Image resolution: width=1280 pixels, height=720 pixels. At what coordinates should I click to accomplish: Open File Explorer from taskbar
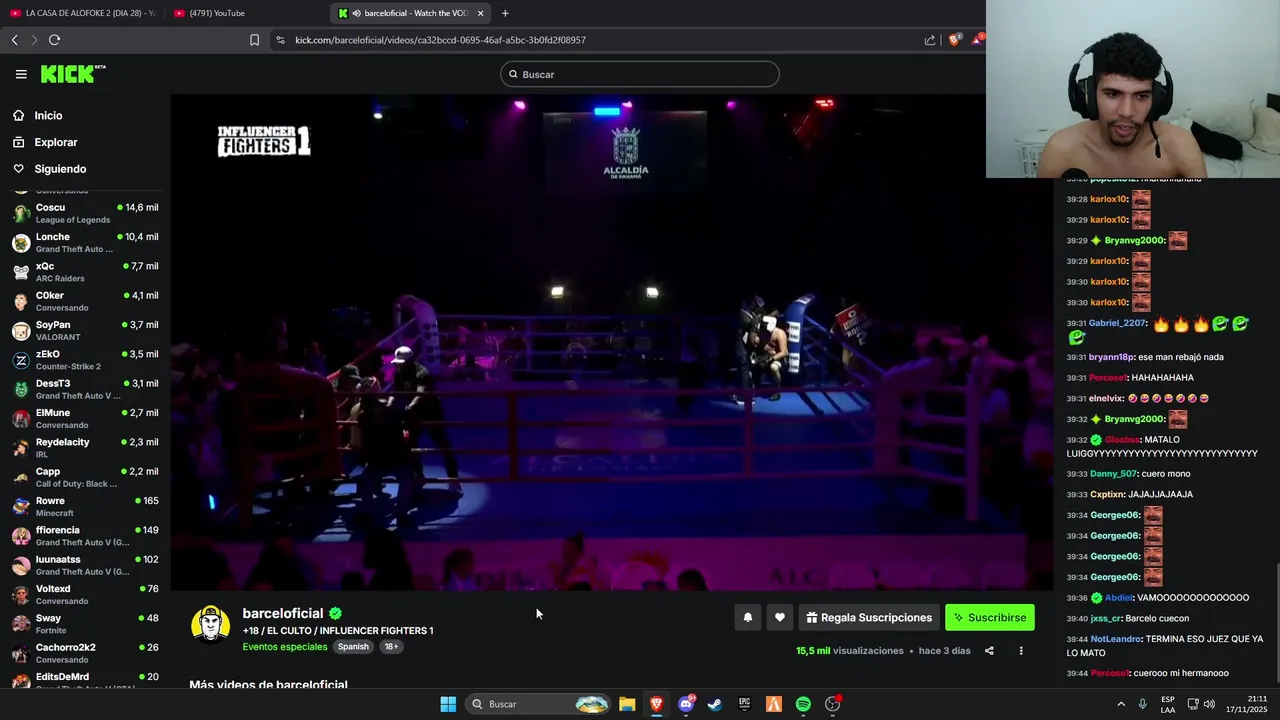click(x=627, y=704)
